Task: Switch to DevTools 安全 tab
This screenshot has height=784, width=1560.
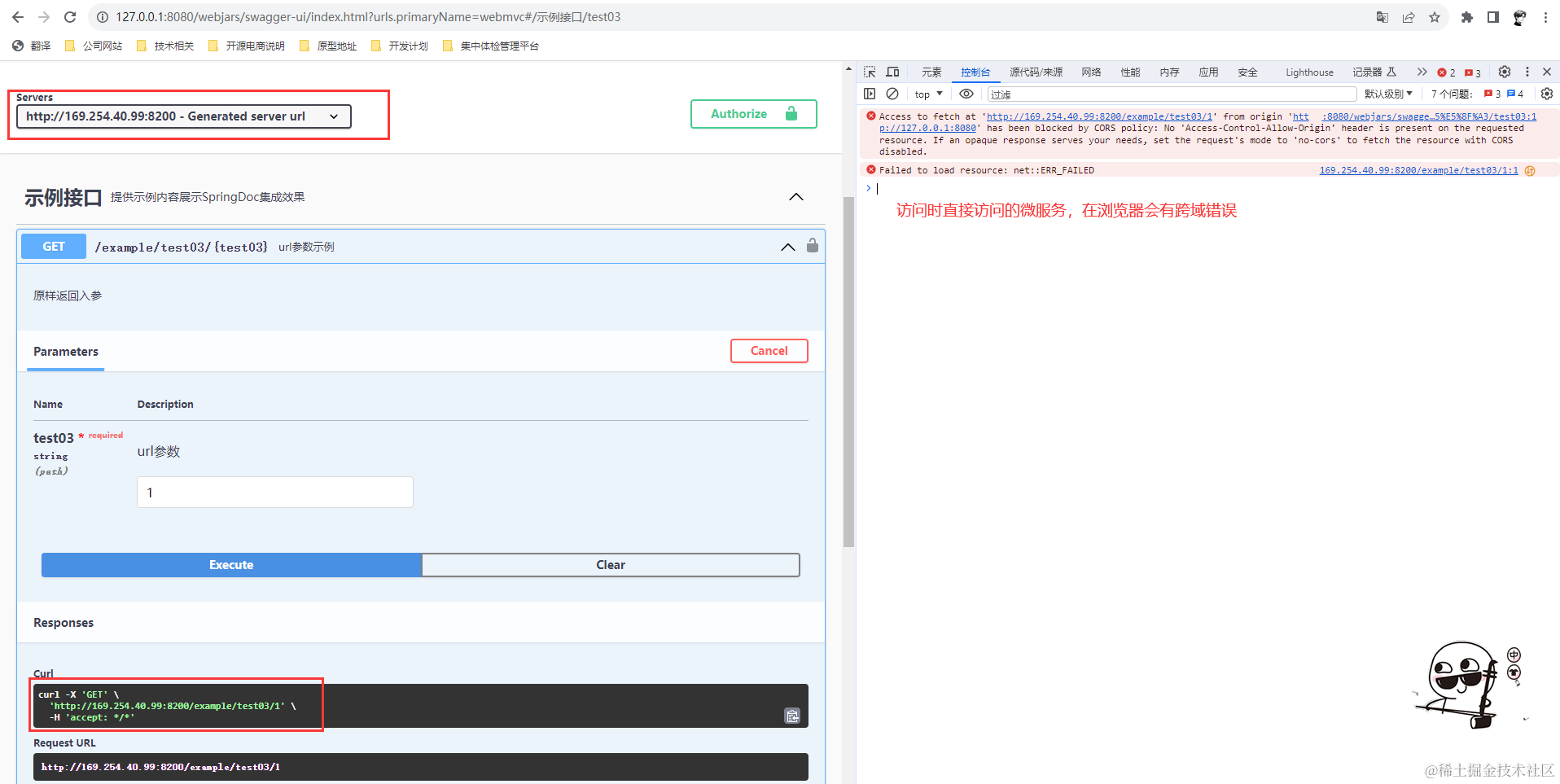Action: point(1247,72)
